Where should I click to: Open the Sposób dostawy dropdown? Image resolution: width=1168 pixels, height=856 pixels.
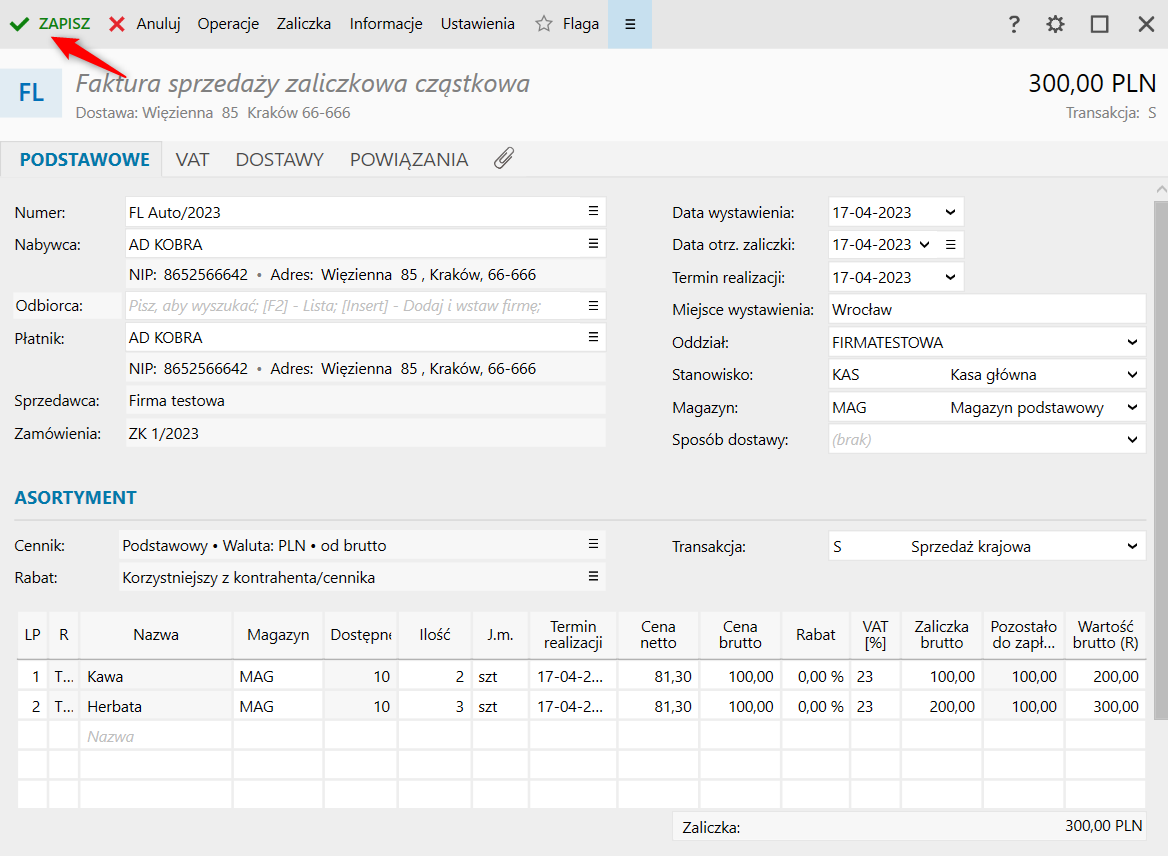click(x=1132, y=439)
